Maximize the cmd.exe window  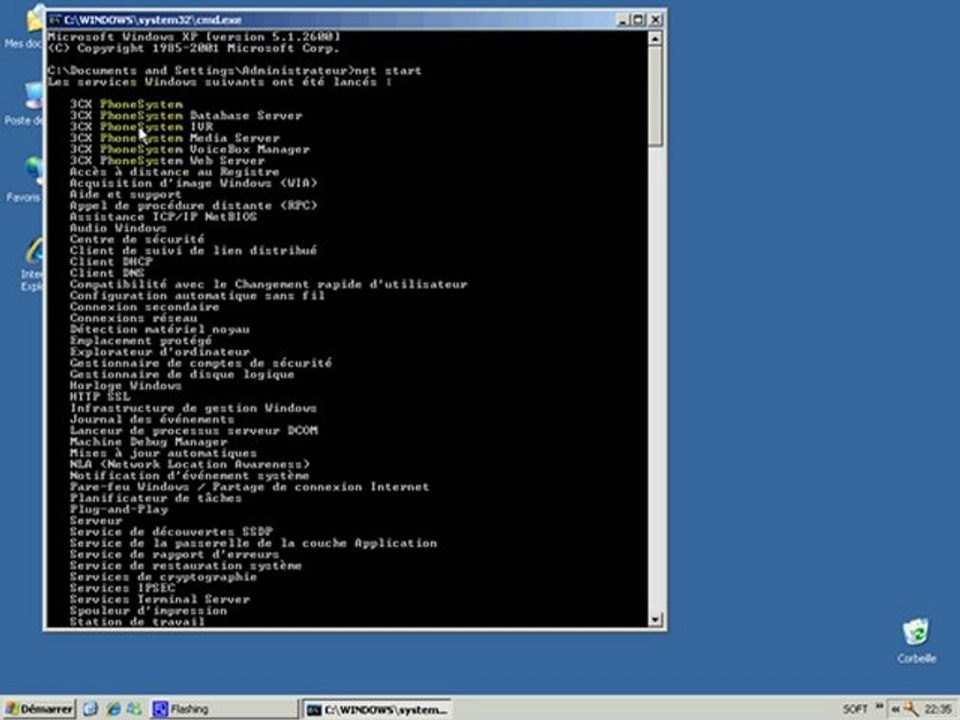[638, 20]
